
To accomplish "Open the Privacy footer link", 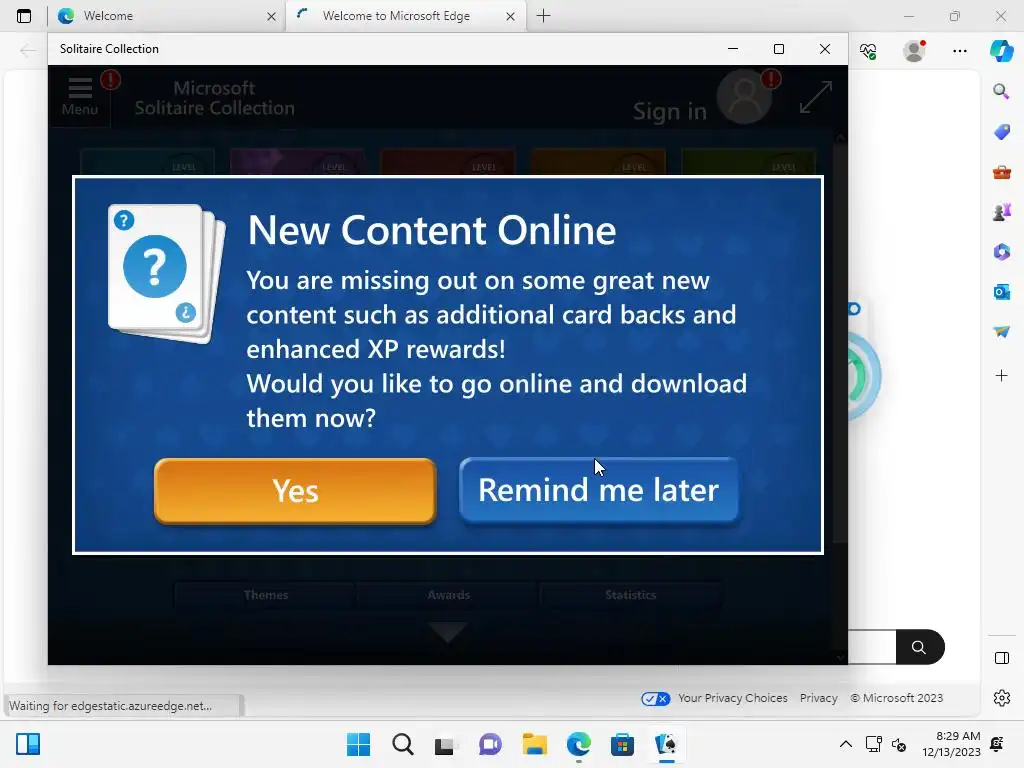I will [x=818, y=698].
